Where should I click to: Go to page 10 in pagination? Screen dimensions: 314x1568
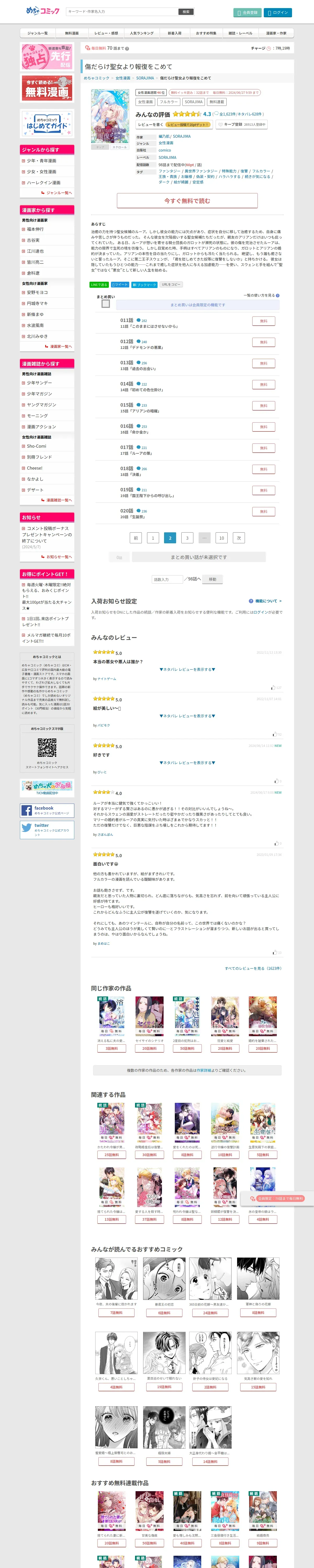221,538
